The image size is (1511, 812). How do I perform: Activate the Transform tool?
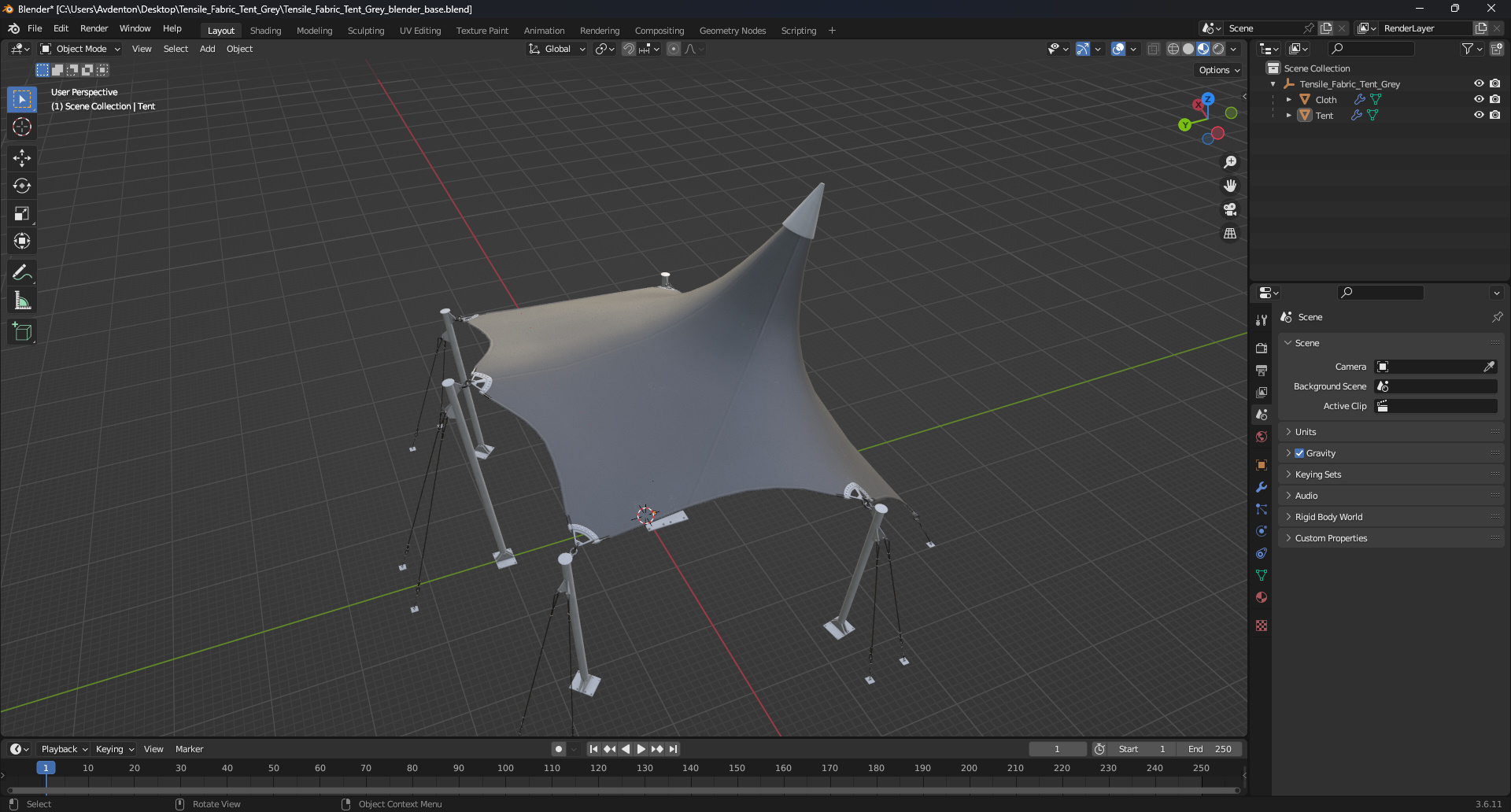pyautogui.click(x=22, y=241)
